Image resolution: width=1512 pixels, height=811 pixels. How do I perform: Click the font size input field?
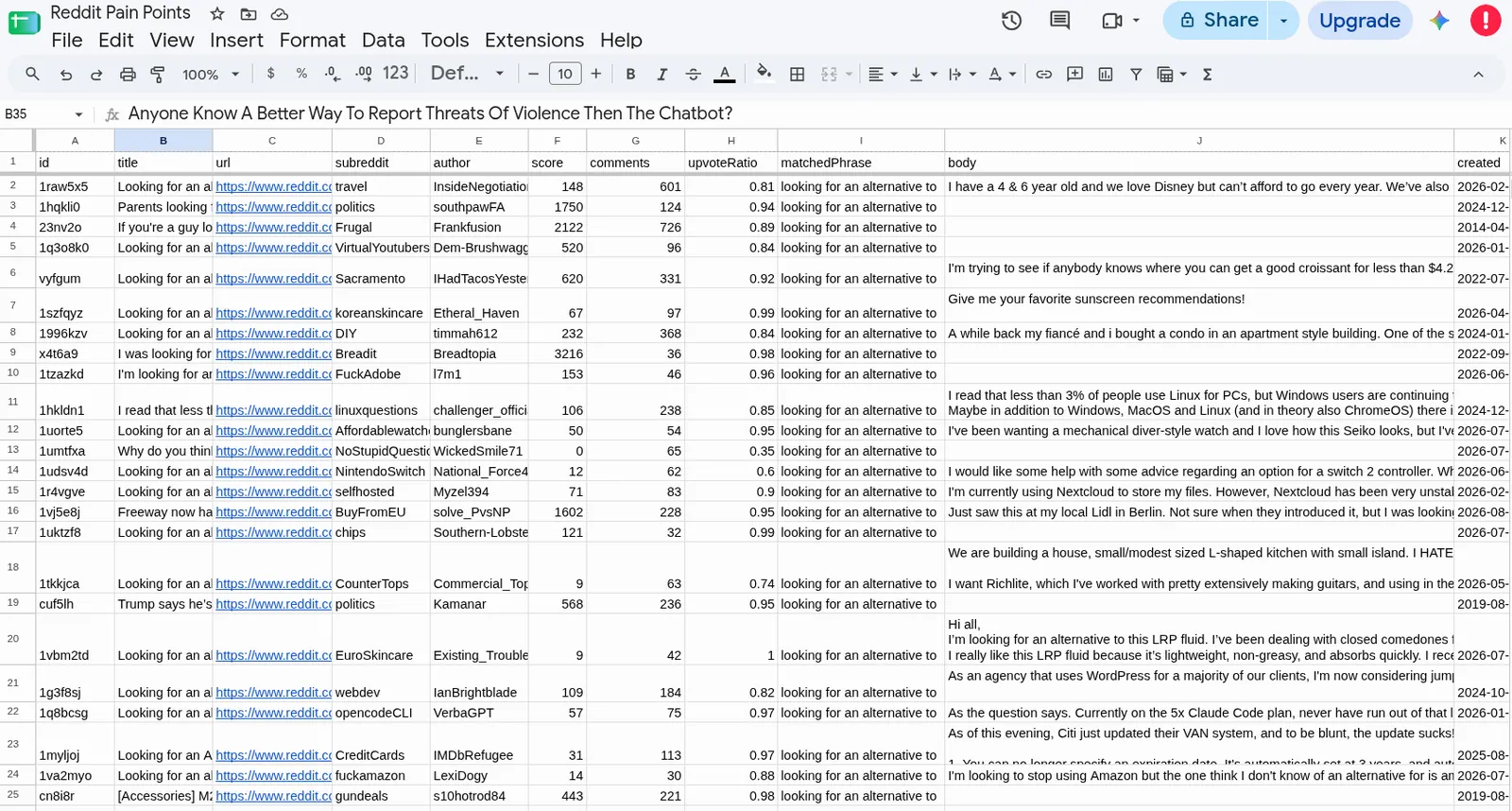coord(565,74)
